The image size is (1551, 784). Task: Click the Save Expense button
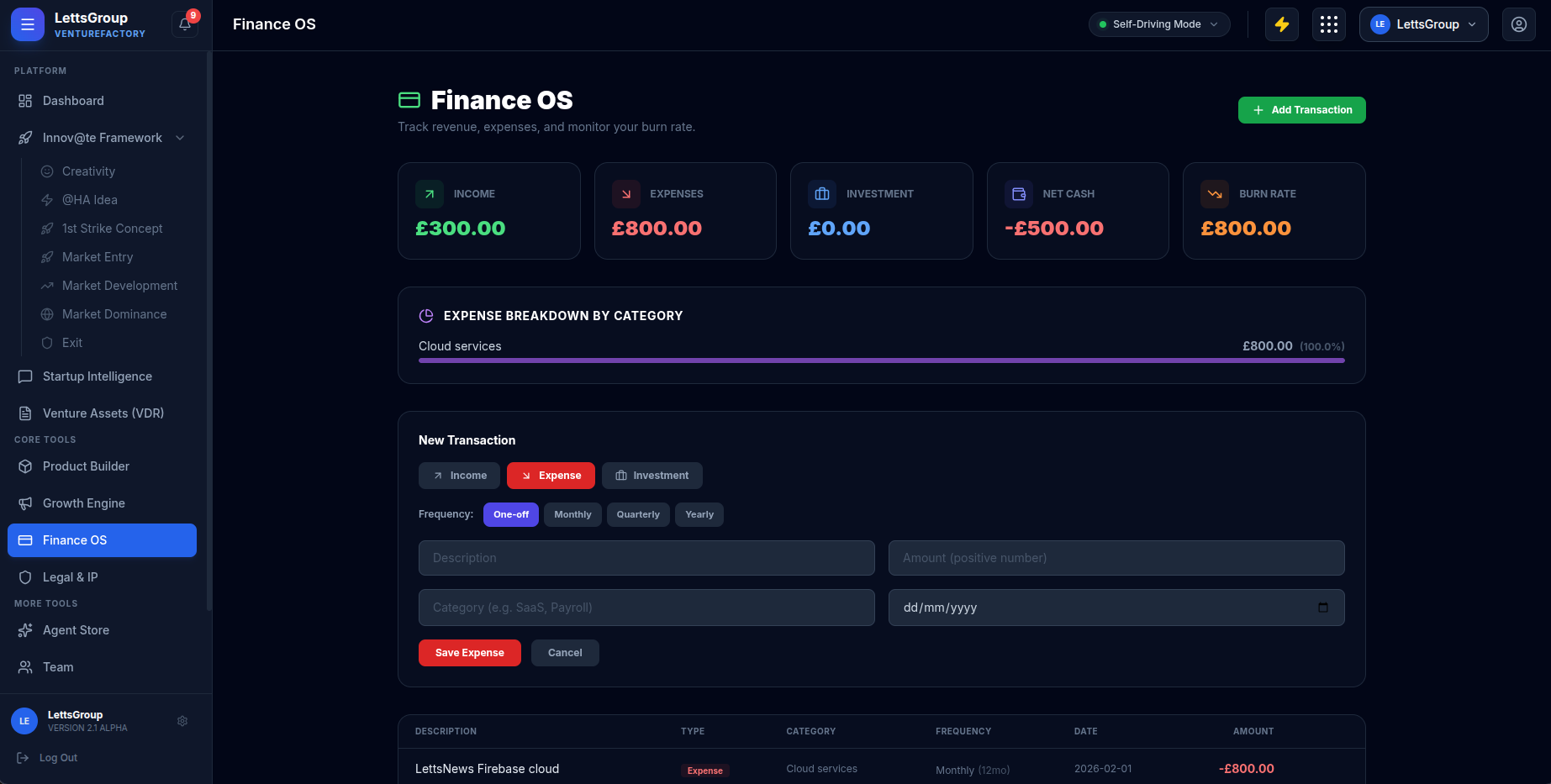point(469,653)
